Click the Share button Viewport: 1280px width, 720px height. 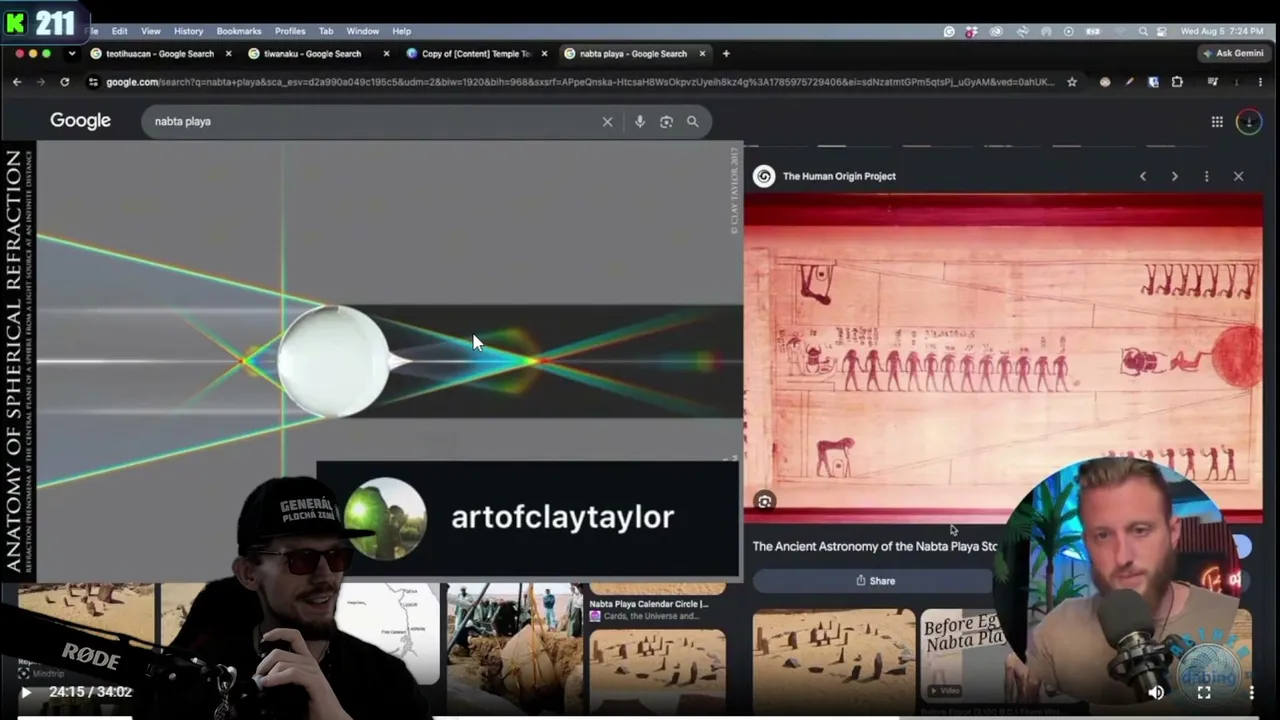[x=875, y=581]
